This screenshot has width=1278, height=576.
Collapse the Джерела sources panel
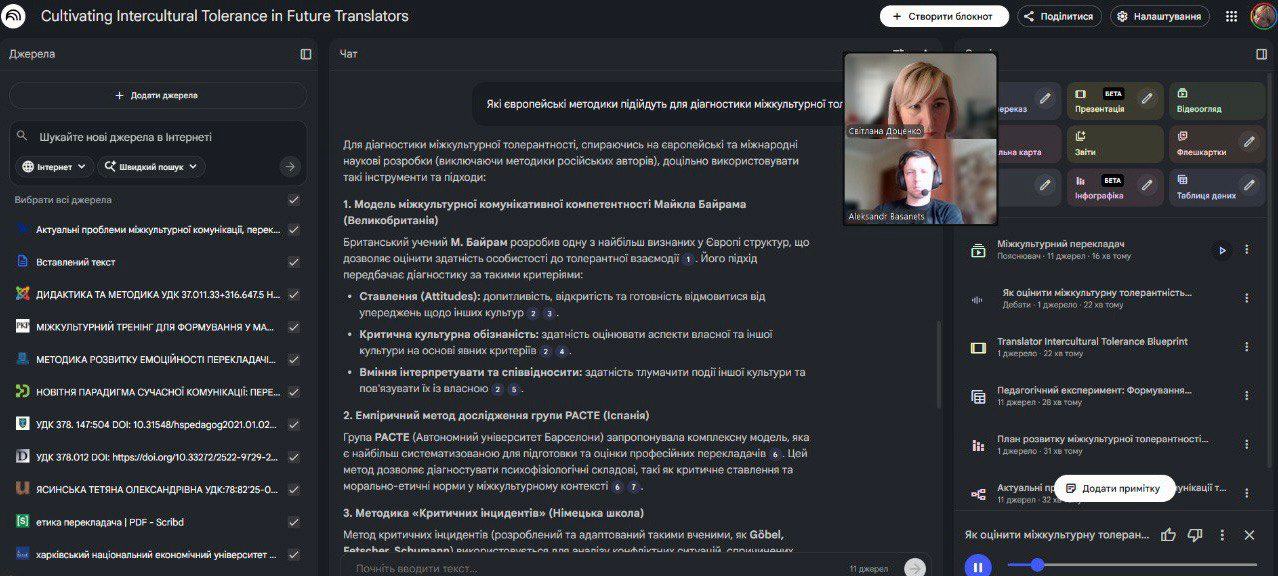[306, 54]
